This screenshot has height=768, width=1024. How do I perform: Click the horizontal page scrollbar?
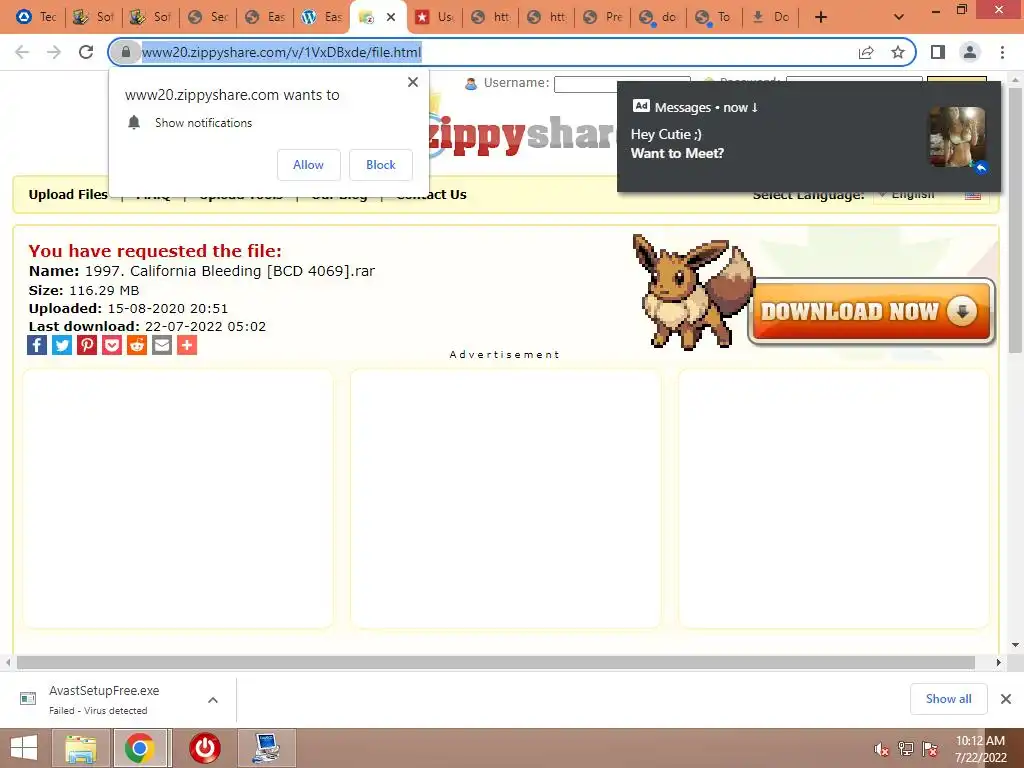click(x=496, y=662)
